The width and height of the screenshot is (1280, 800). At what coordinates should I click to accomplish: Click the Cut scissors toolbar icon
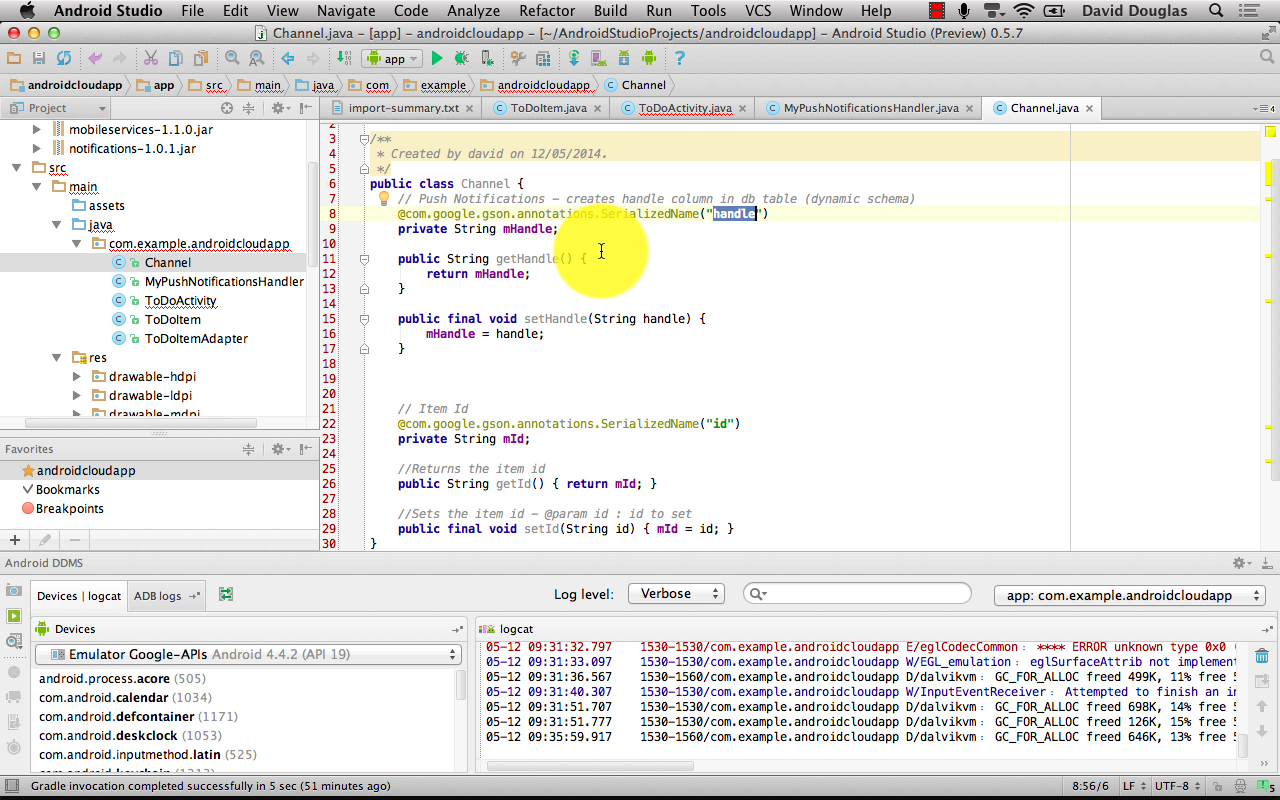click(x=151, y=59)
